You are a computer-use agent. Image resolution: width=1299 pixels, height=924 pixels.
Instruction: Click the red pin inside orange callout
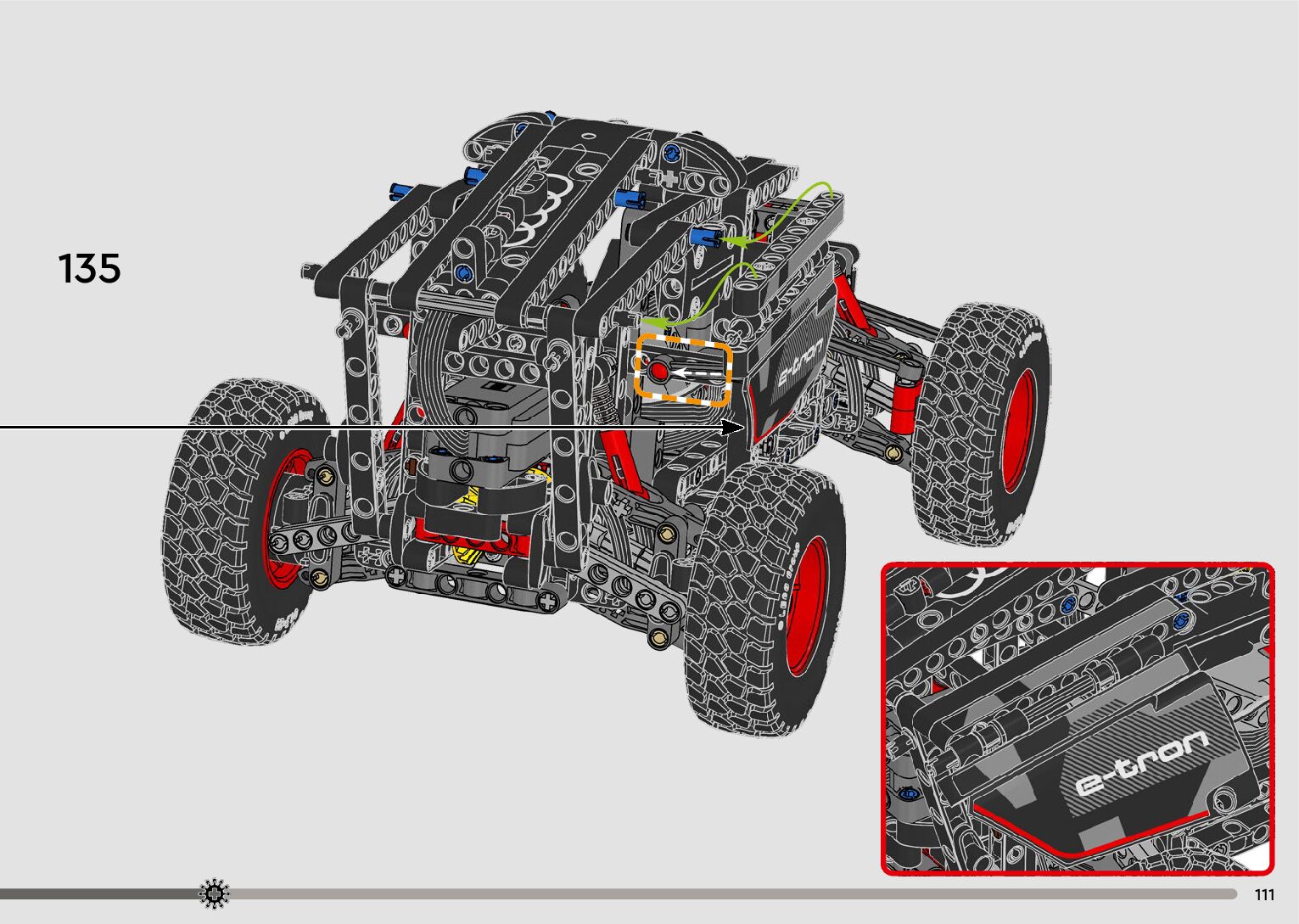[658, 371]
